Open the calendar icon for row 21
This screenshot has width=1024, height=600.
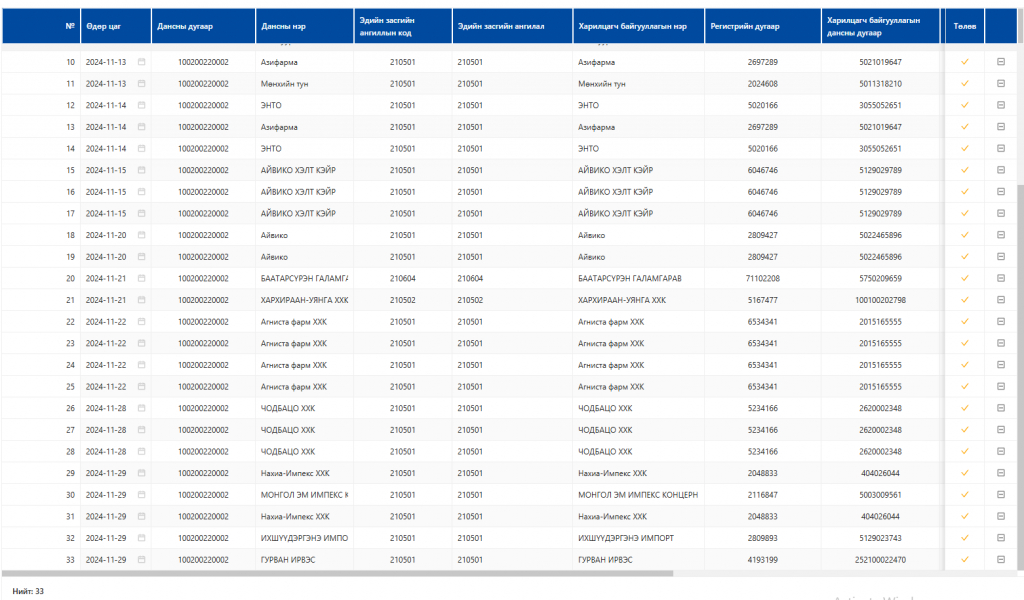tap(141, 300)
